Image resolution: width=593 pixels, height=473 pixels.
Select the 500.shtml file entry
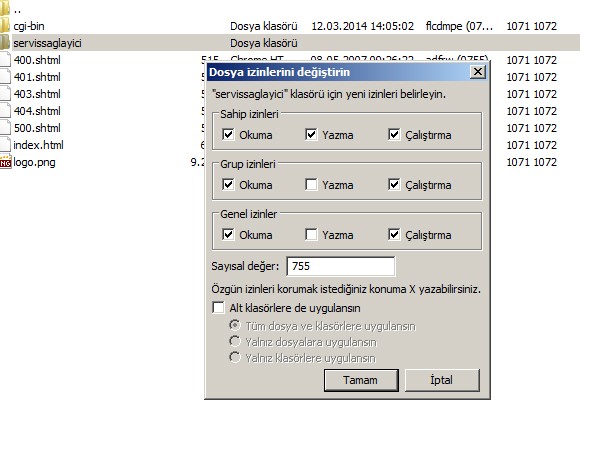click(x=37, y=128)
